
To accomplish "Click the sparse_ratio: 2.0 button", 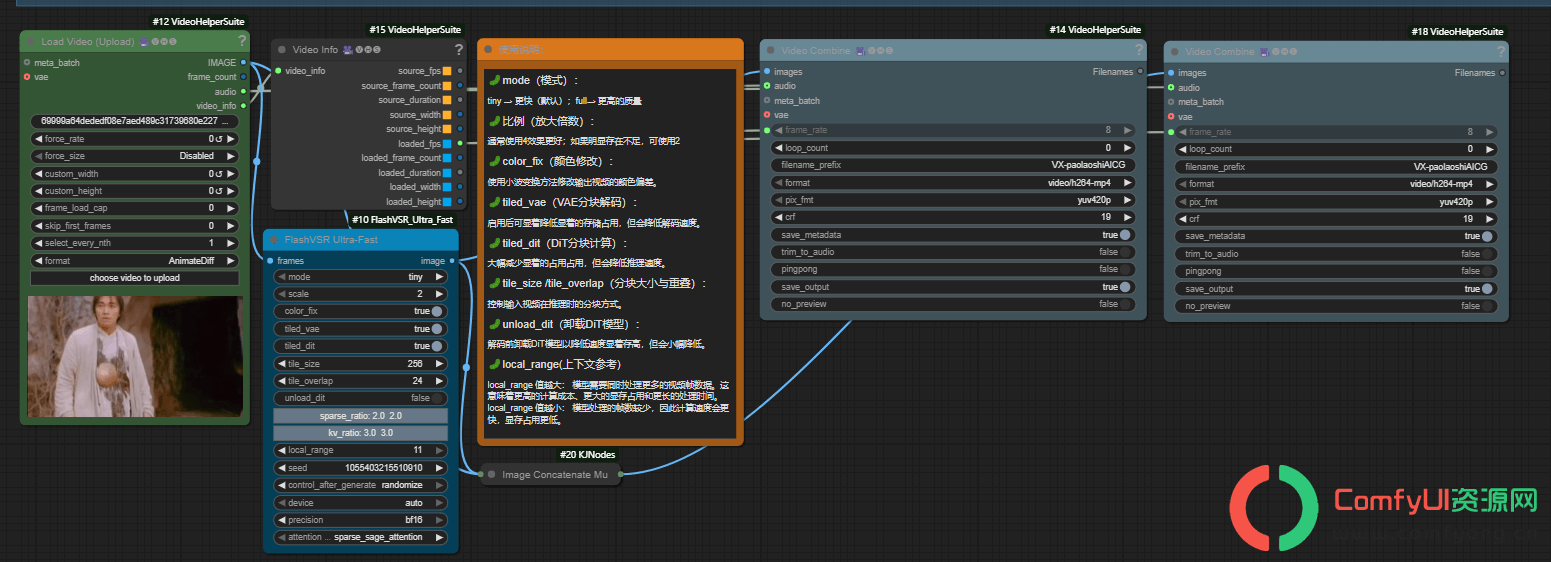I will 360,415.
